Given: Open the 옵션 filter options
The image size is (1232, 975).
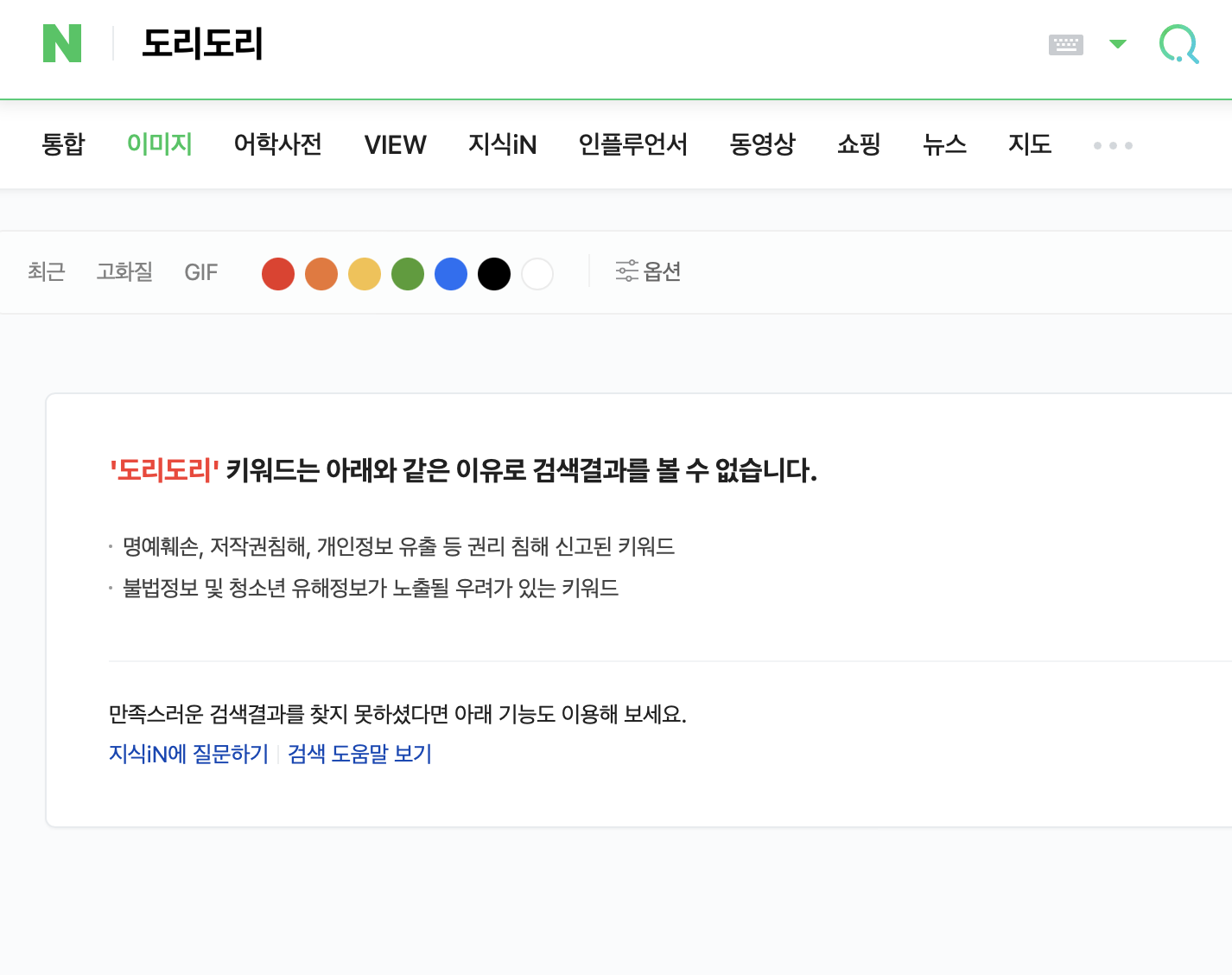Looking at the screenshot, I should click(x=648, y=271).
